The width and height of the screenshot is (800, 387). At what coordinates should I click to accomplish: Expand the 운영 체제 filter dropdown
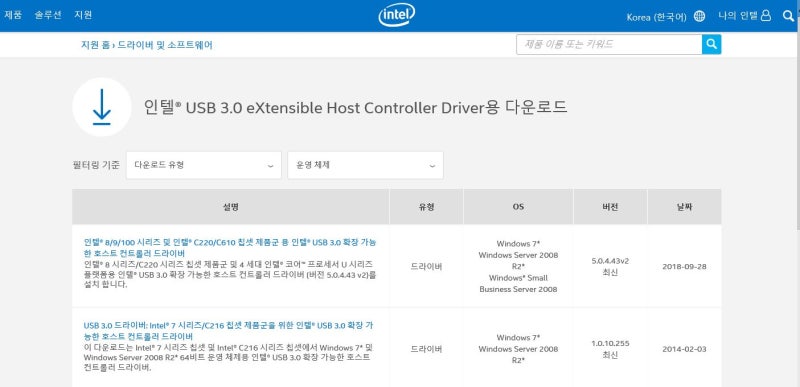click(x=365, y=165)
